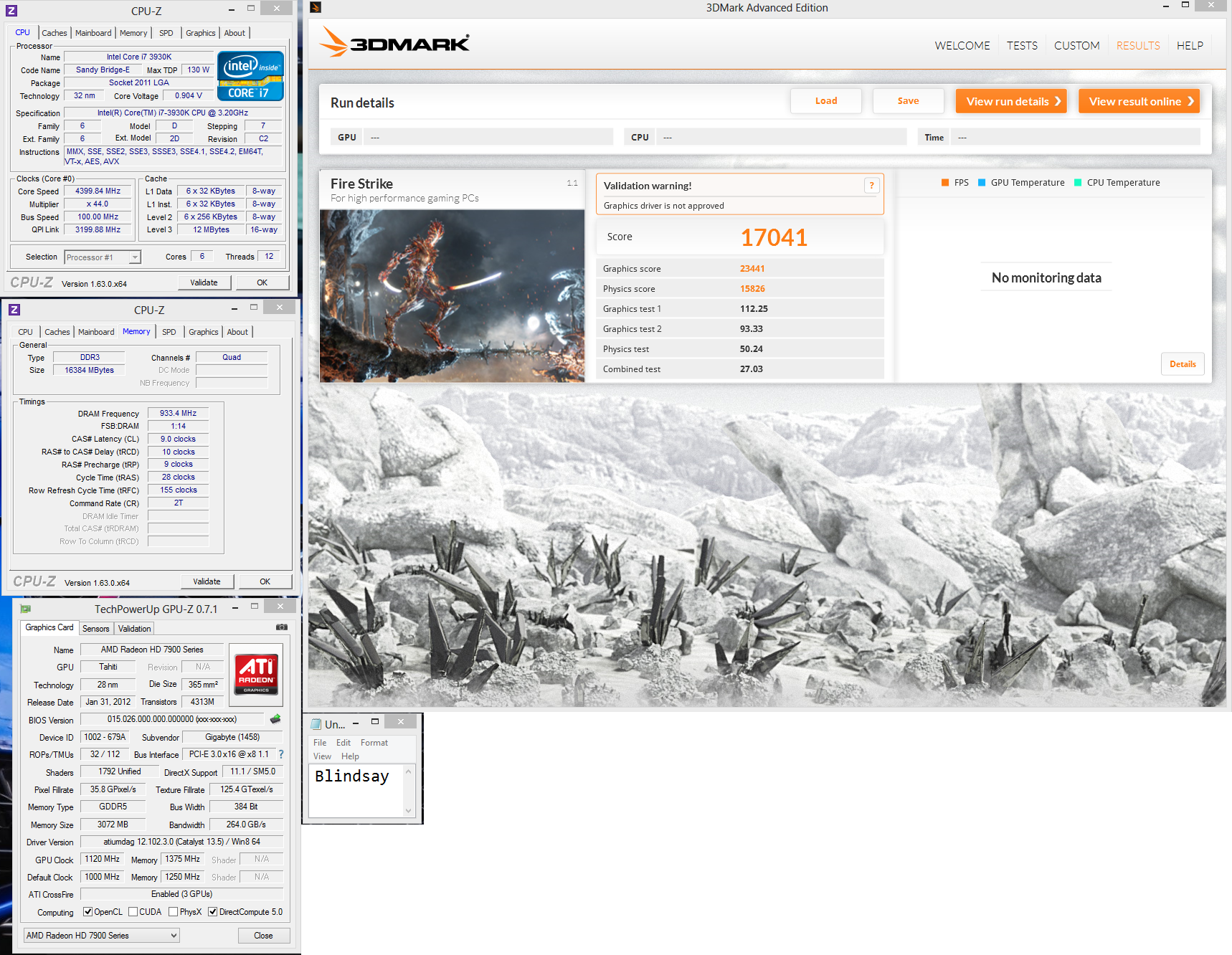
Task: Click the GPU Clock 1120 MHz field
Action: pos(103,859)
